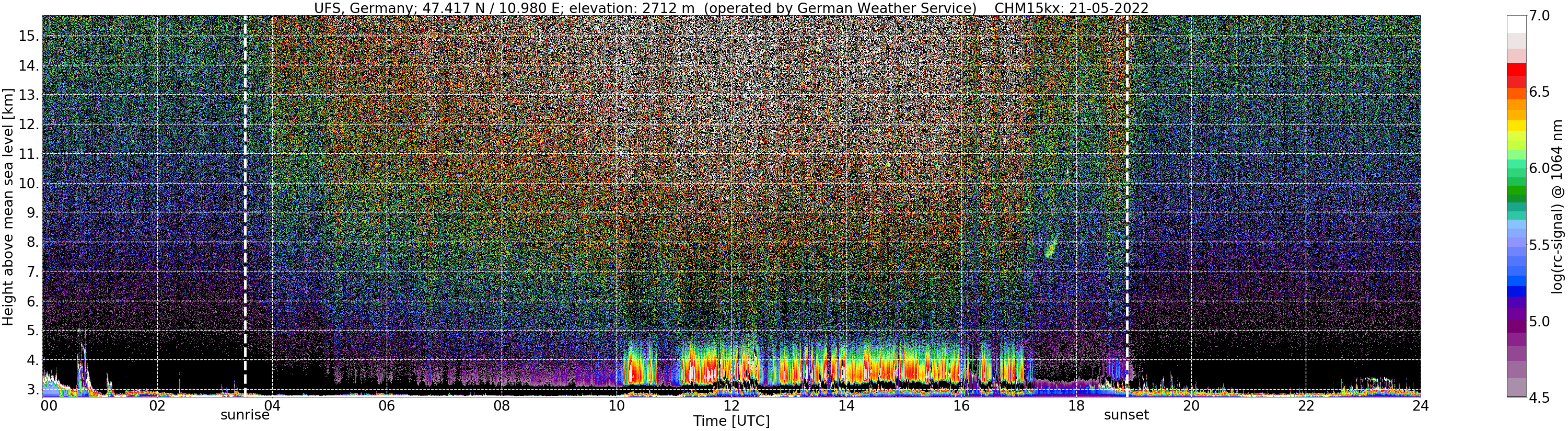This screenshot has height=431, width=1568.
Task: Click the time axis tick label 00
Action: pos(49,406)
